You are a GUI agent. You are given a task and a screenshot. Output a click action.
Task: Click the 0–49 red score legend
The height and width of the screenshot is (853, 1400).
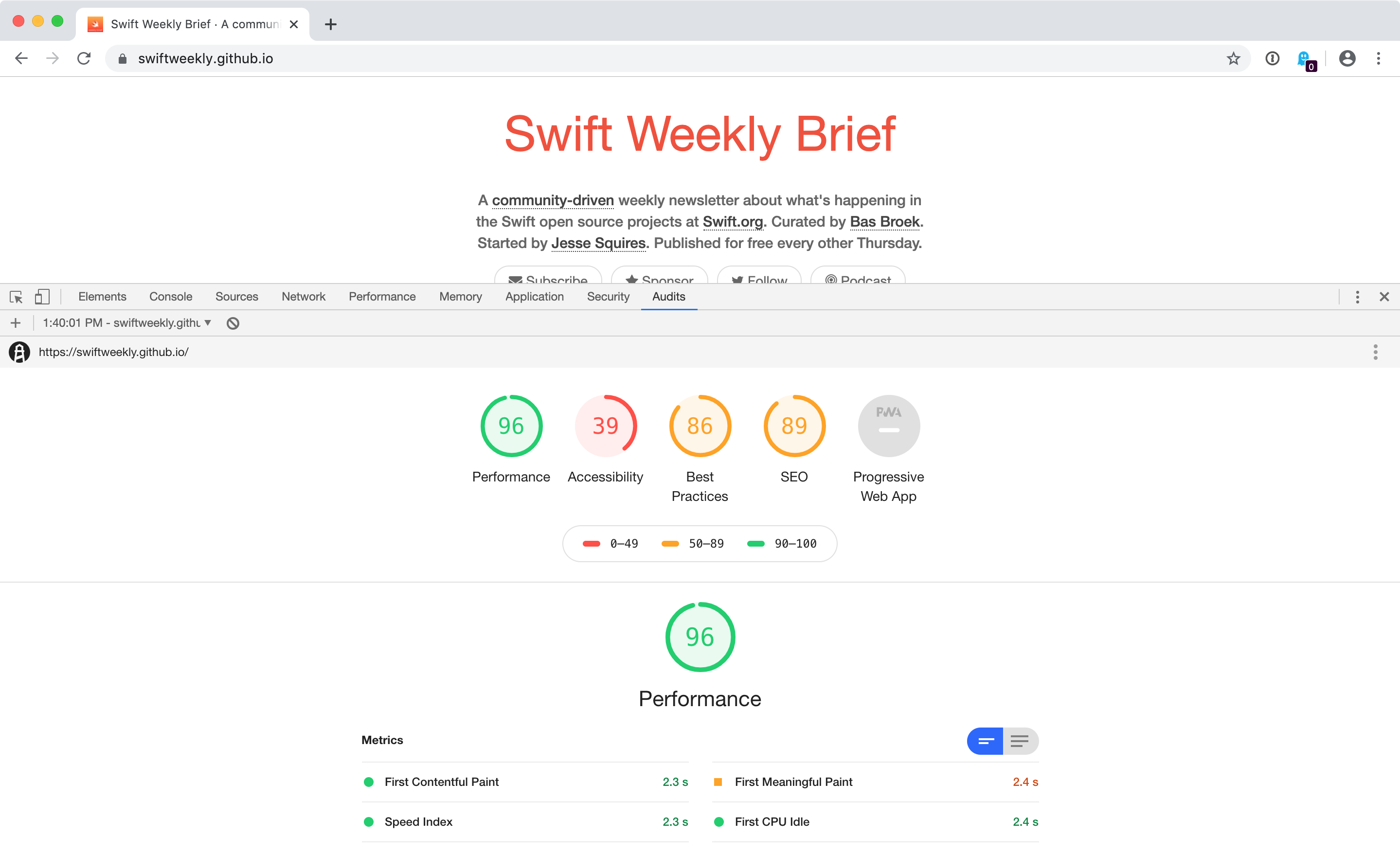610,544
